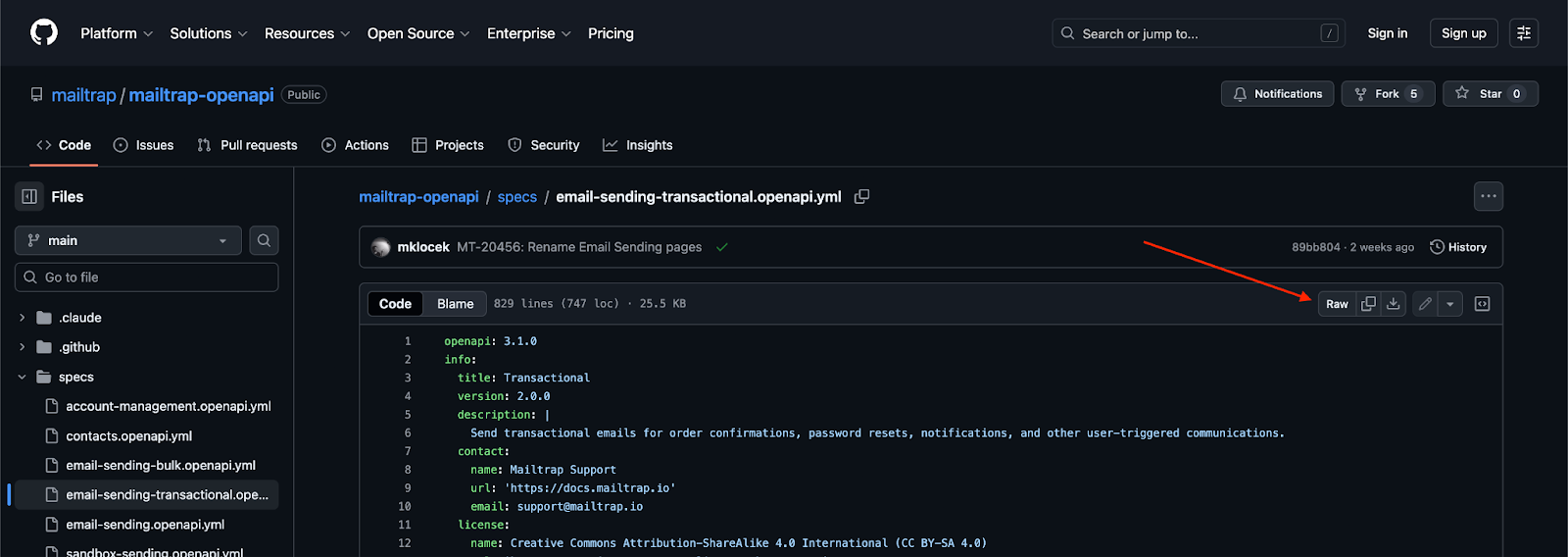Open the main branch dropdown
The height and width of the screenshot is (557, 1568).
click(127, 240)
